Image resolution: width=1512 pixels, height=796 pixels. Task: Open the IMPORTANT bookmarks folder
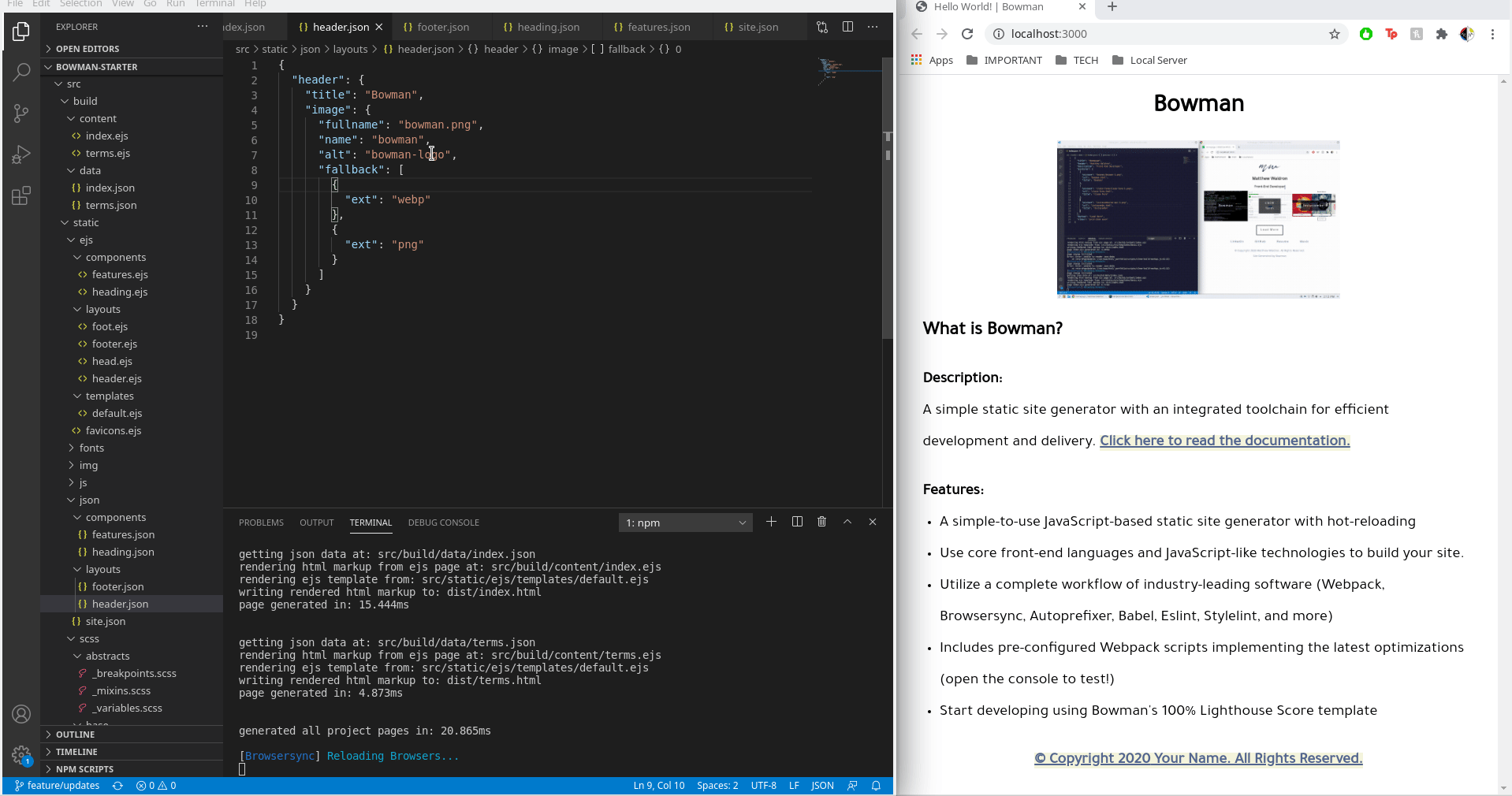[1004, 60]
